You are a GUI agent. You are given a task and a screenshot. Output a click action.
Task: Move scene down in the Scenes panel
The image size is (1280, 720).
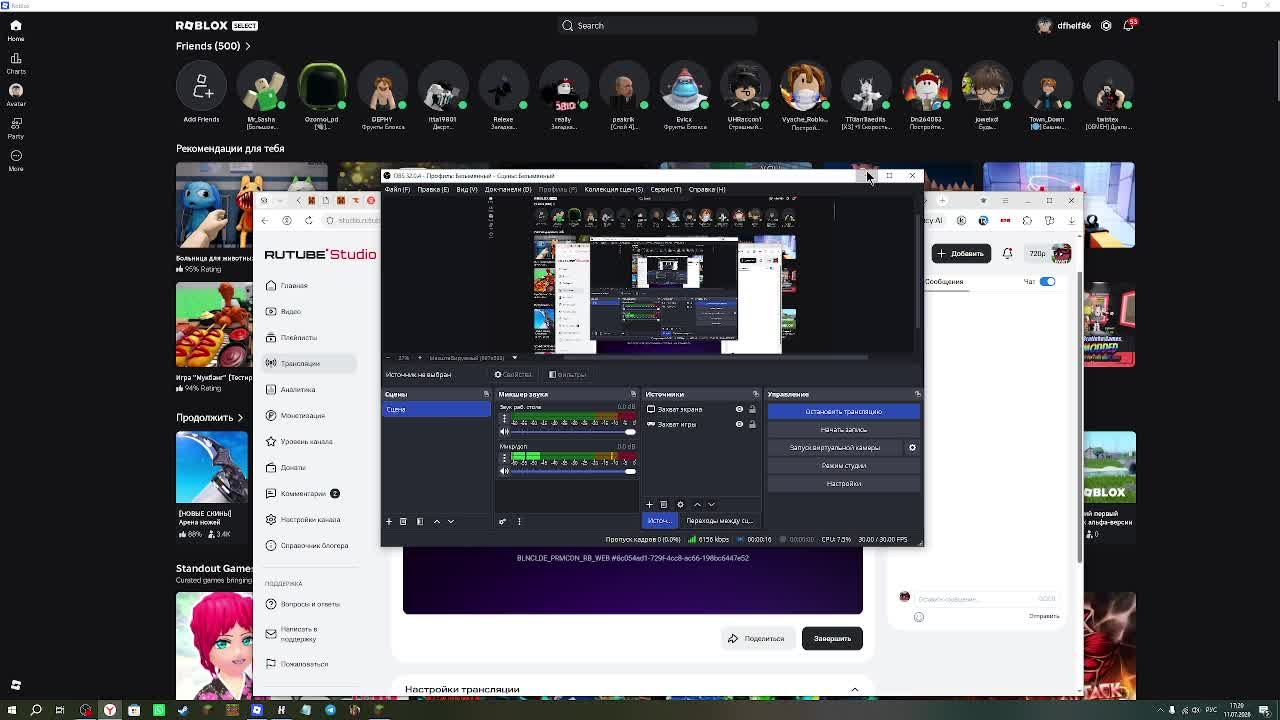click(450, 521)
